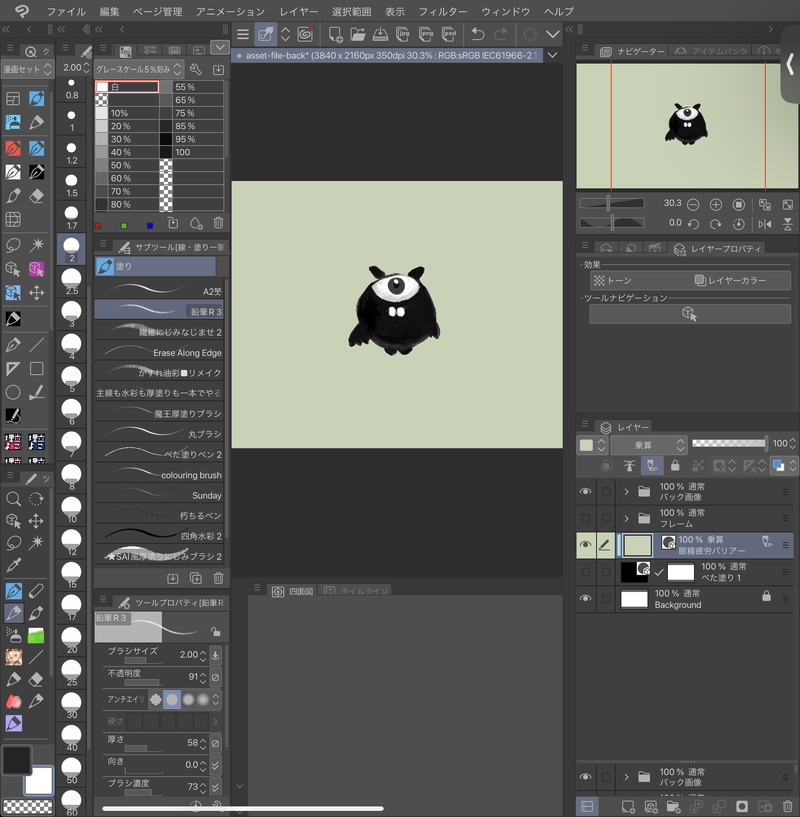Screen dimensions: 800x817
Task: Zoom out in Navigator panel
Action: point(693,205)
